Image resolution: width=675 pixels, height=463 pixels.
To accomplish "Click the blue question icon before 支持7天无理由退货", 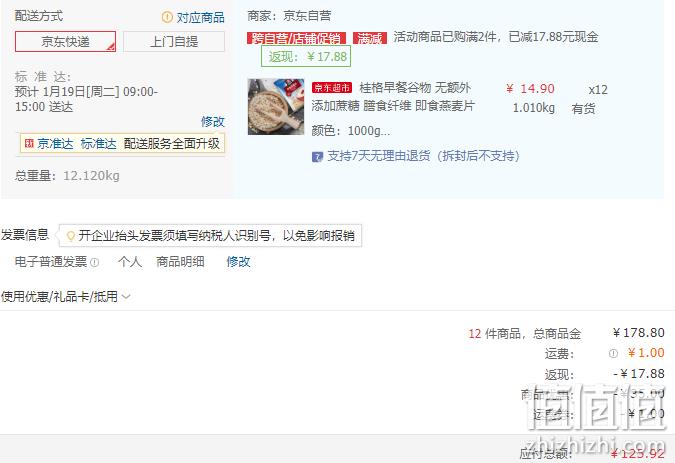I will (317, 157).
